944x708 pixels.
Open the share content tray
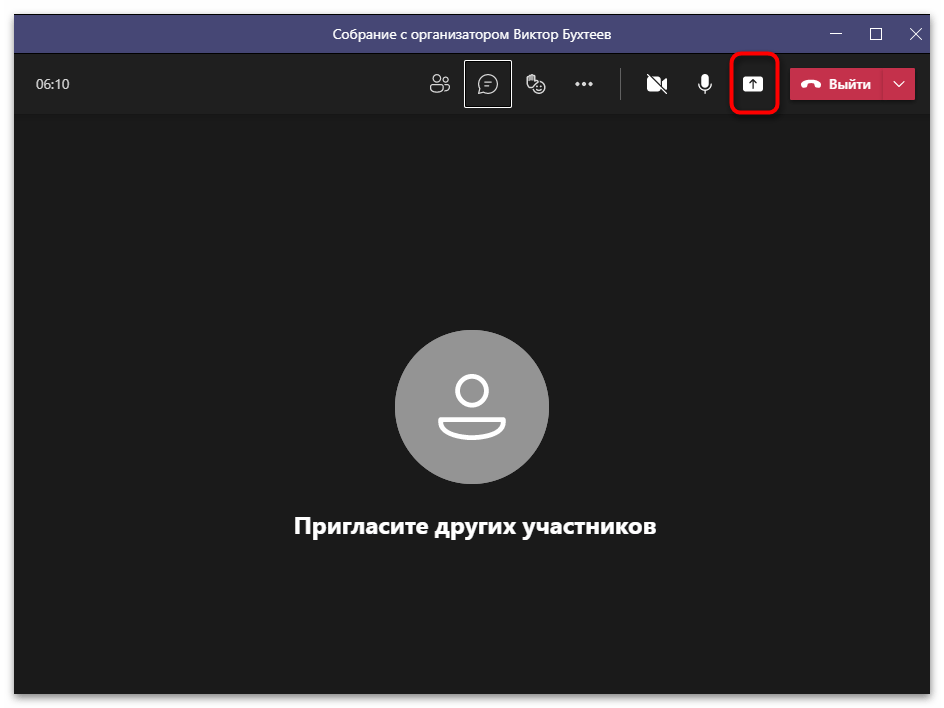point(753,84)
